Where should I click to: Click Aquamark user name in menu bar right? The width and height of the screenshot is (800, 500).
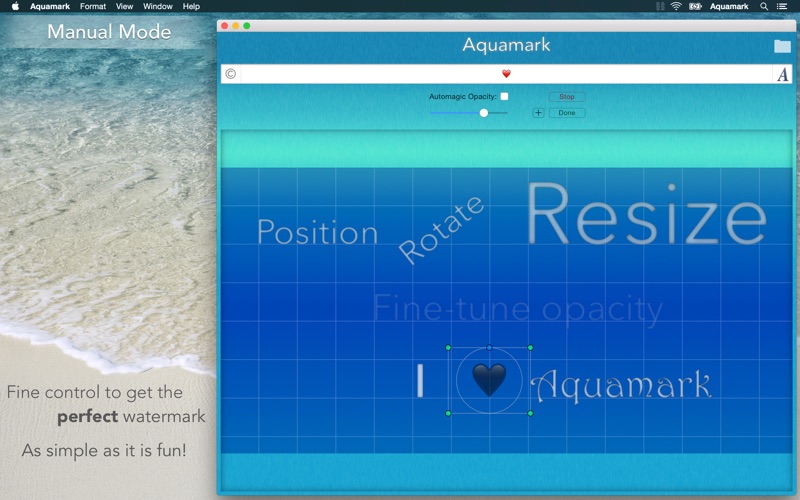coord(729,6)
